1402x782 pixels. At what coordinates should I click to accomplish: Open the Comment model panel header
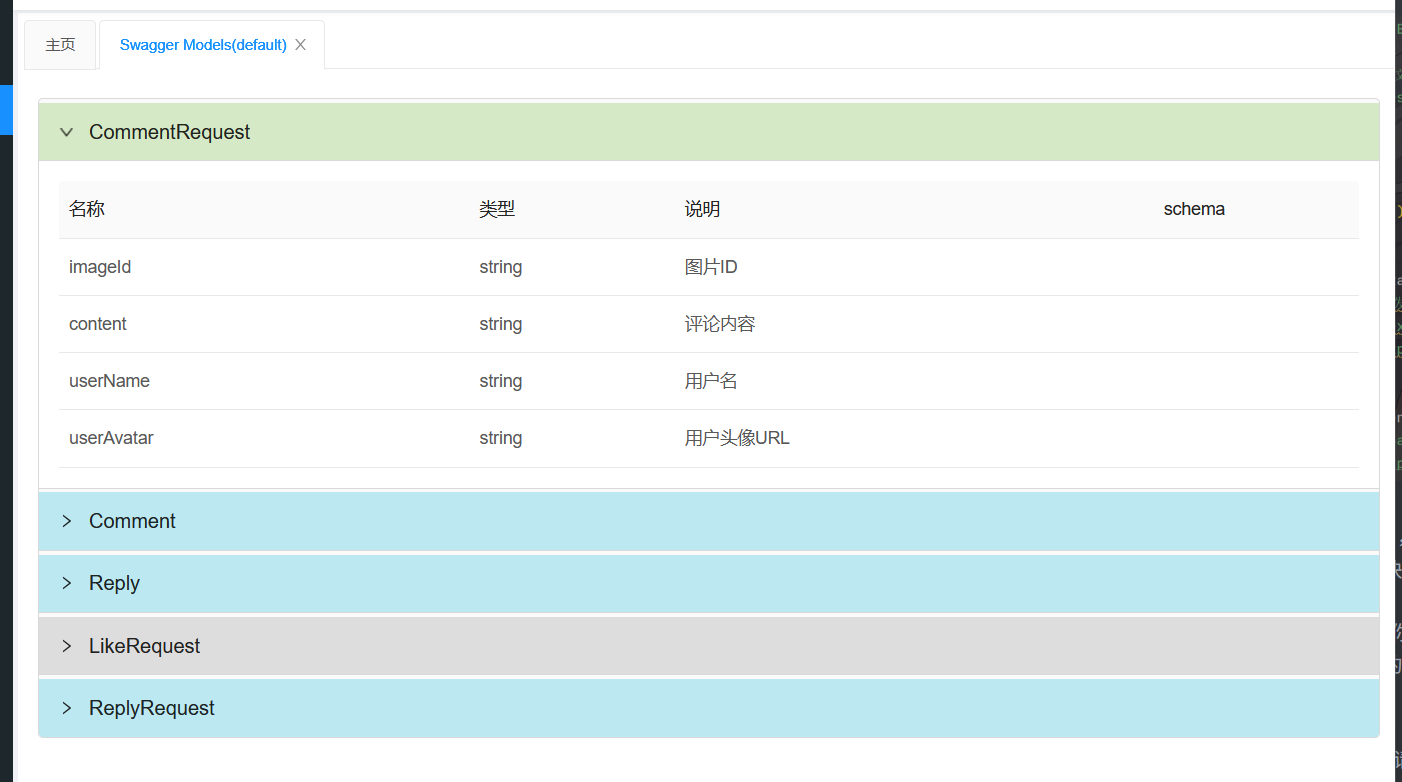pos(132,521)
